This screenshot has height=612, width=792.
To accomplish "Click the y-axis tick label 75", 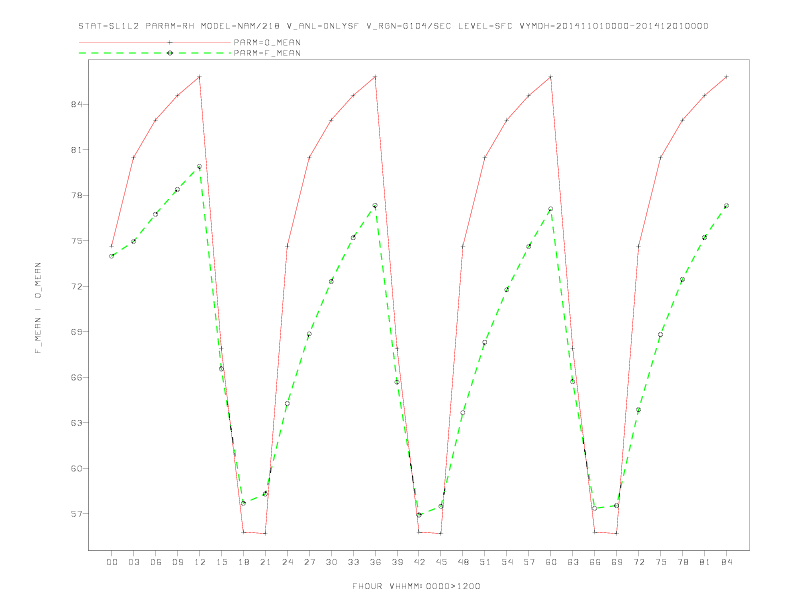I will pyautogui.click(x=77, y=241).
